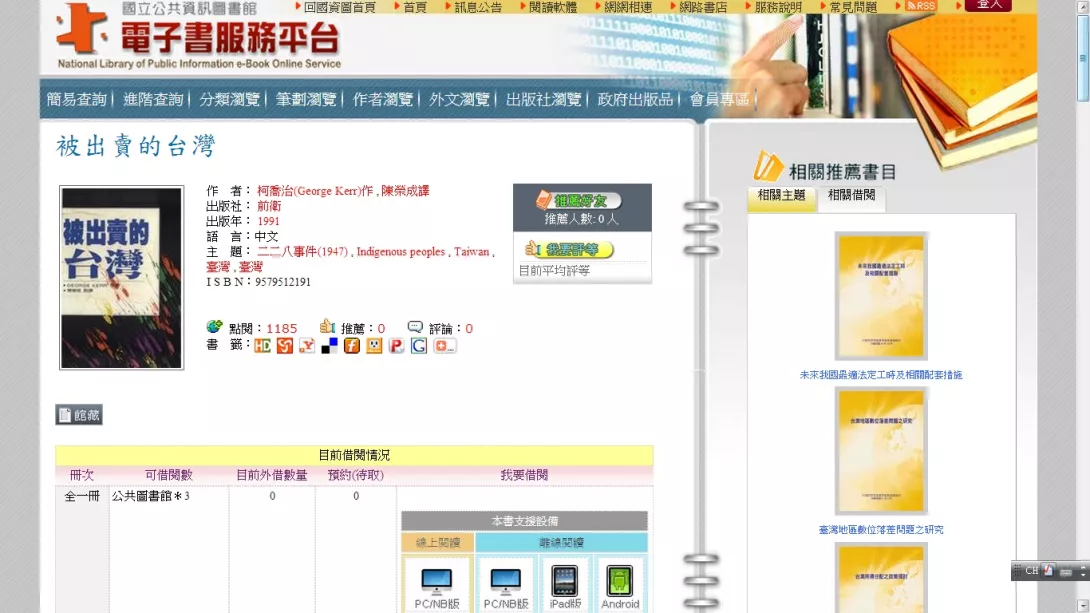Click the 推薦好友 recommend-to-friend button
1090x613 pixels.
(x=578, y=201)
